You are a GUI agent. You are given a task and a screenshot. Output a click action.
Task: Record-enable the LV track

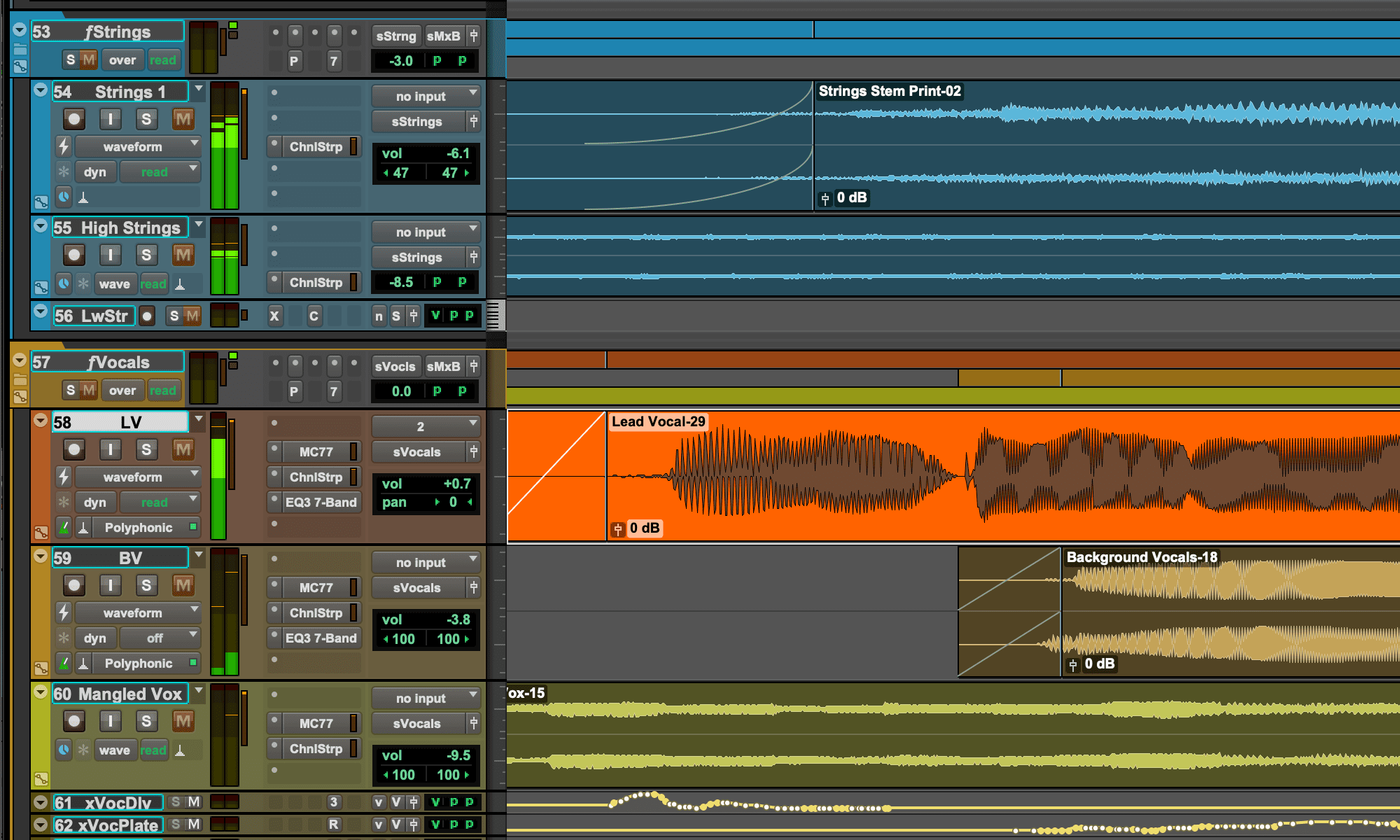[x=74, y=449]
